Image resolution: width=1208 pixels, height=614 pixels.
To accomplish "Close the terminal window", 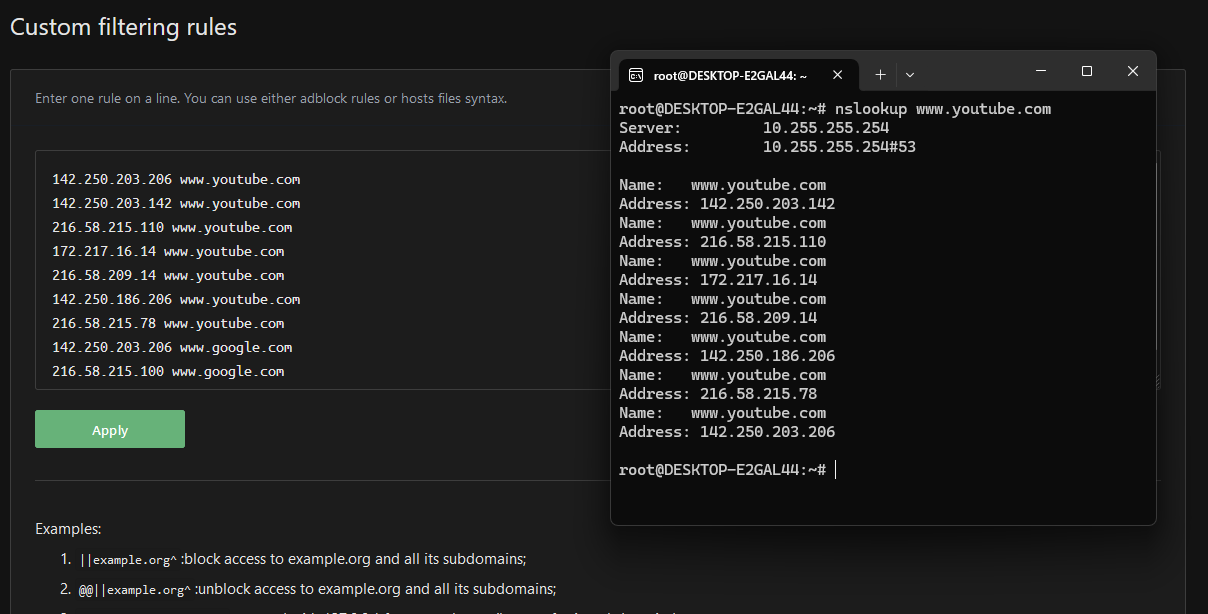I will coord(1133,71).
